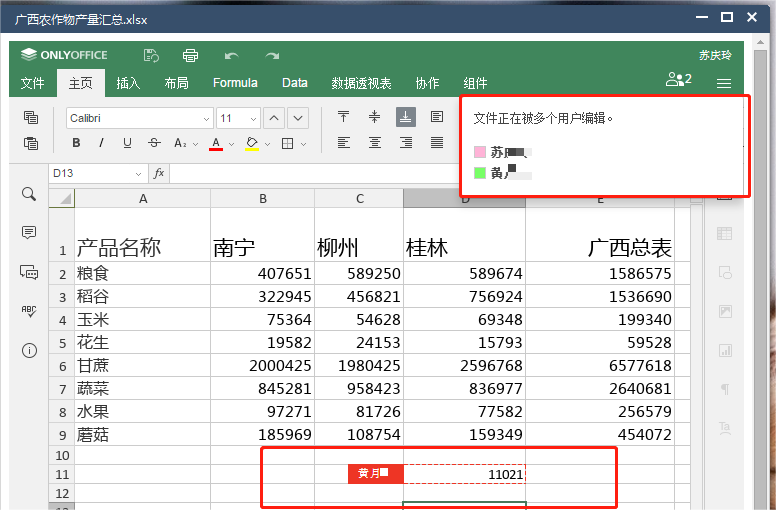Toggle strikethrough formatting

pyautogui.click(x=154, y=143)
